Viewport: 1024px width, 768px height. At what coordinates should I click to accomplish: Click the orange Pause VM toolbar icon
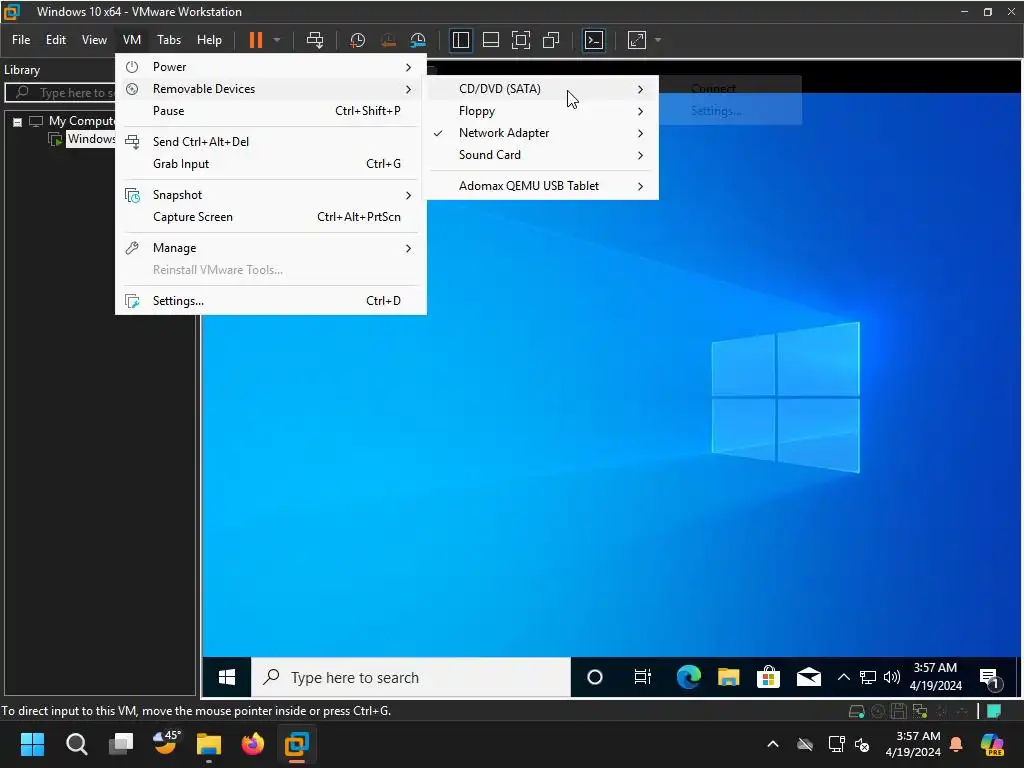coord(256,40)
